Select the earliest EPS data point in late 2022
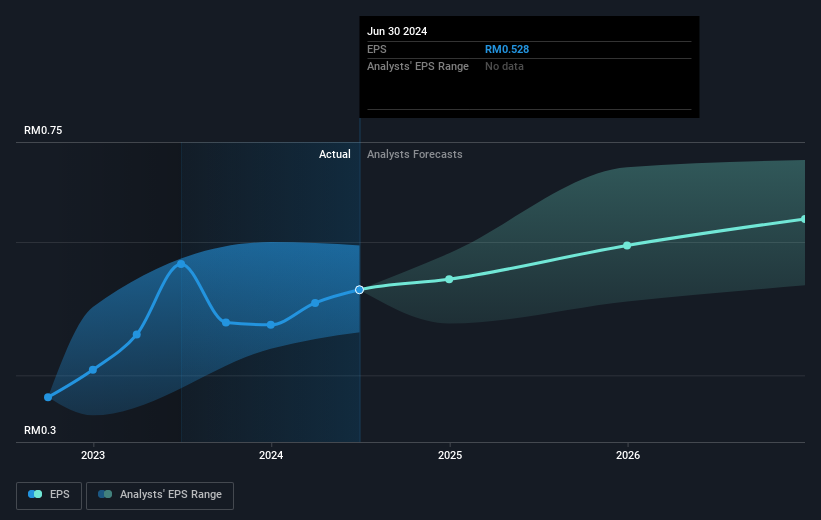This screenshot has height=520, width=821. (48, 397)
